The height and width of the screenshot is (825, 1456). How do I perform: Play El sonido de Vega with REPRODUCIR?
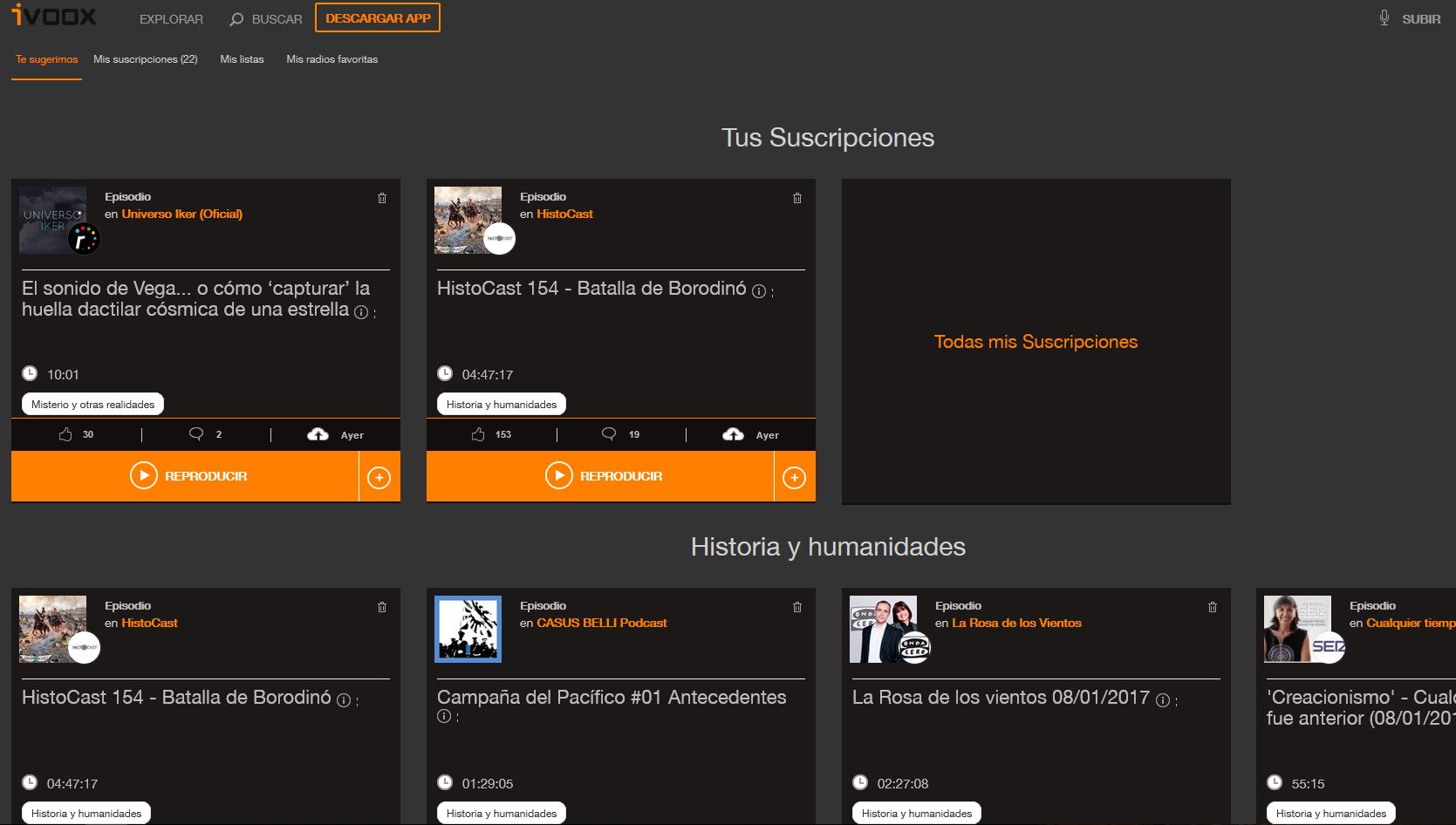point(185,476)
